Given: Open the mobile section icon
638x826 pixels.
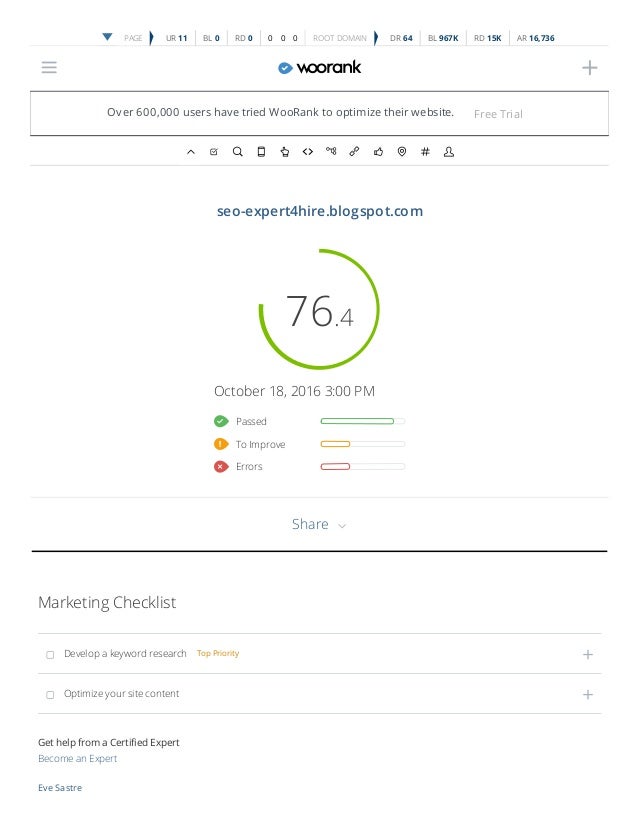Looking at the screenshot, I should [x=261, y=152].
